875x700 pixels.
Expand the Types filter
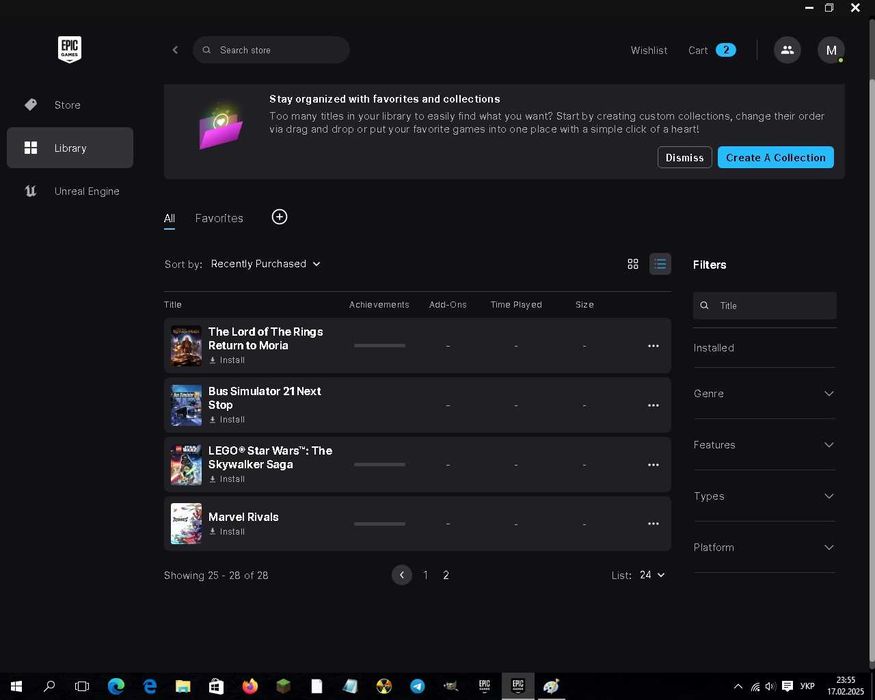point(765,496)
